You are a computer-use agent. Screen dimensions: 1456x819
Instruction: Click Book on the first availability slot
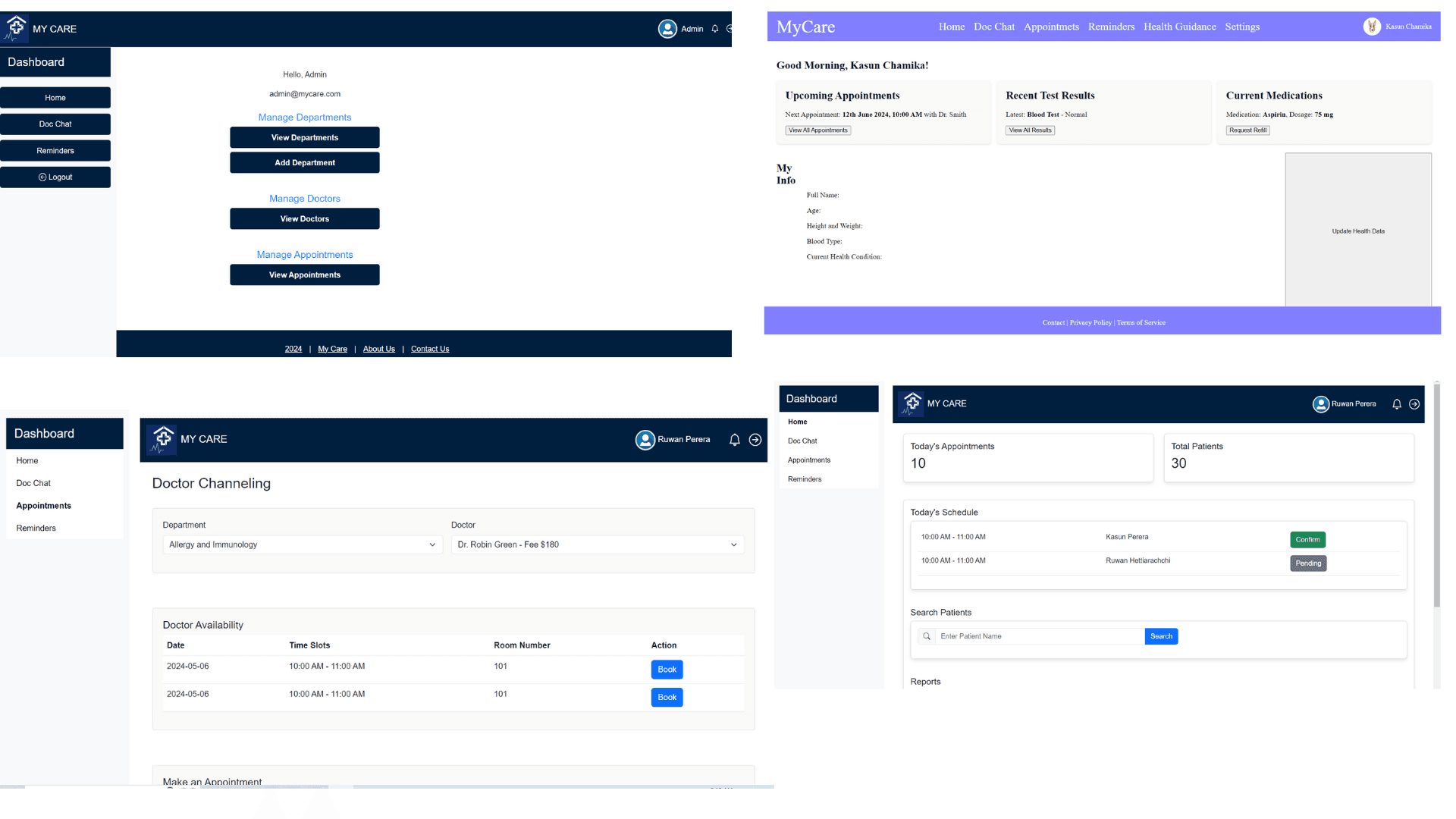point(667,670)
